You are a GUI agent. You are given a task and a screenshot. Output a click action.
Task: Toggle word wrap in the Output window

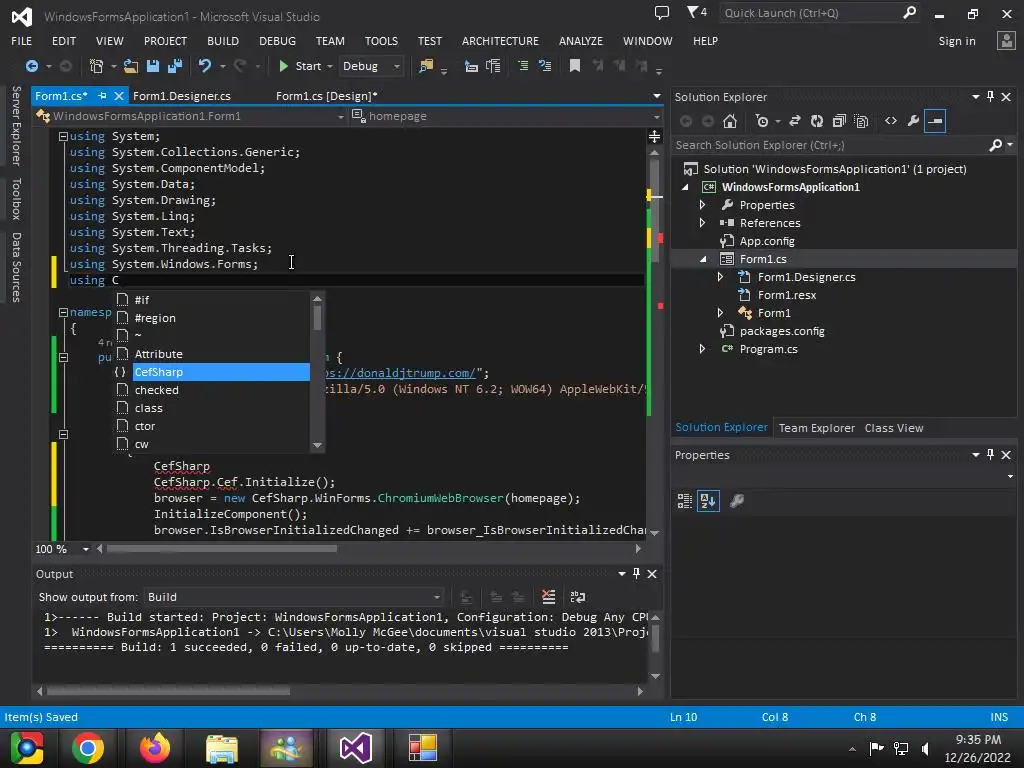tap(578, 597)
